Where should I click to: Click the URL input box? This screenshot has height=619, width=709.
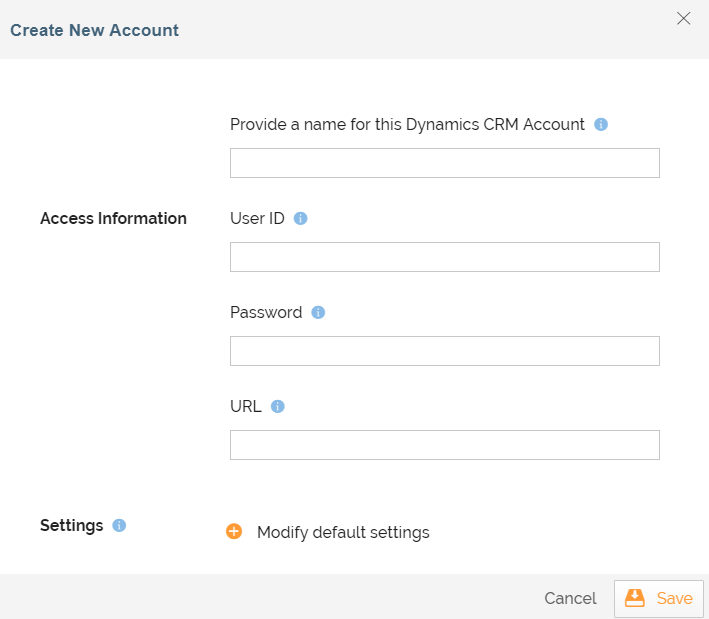point(444,445)
